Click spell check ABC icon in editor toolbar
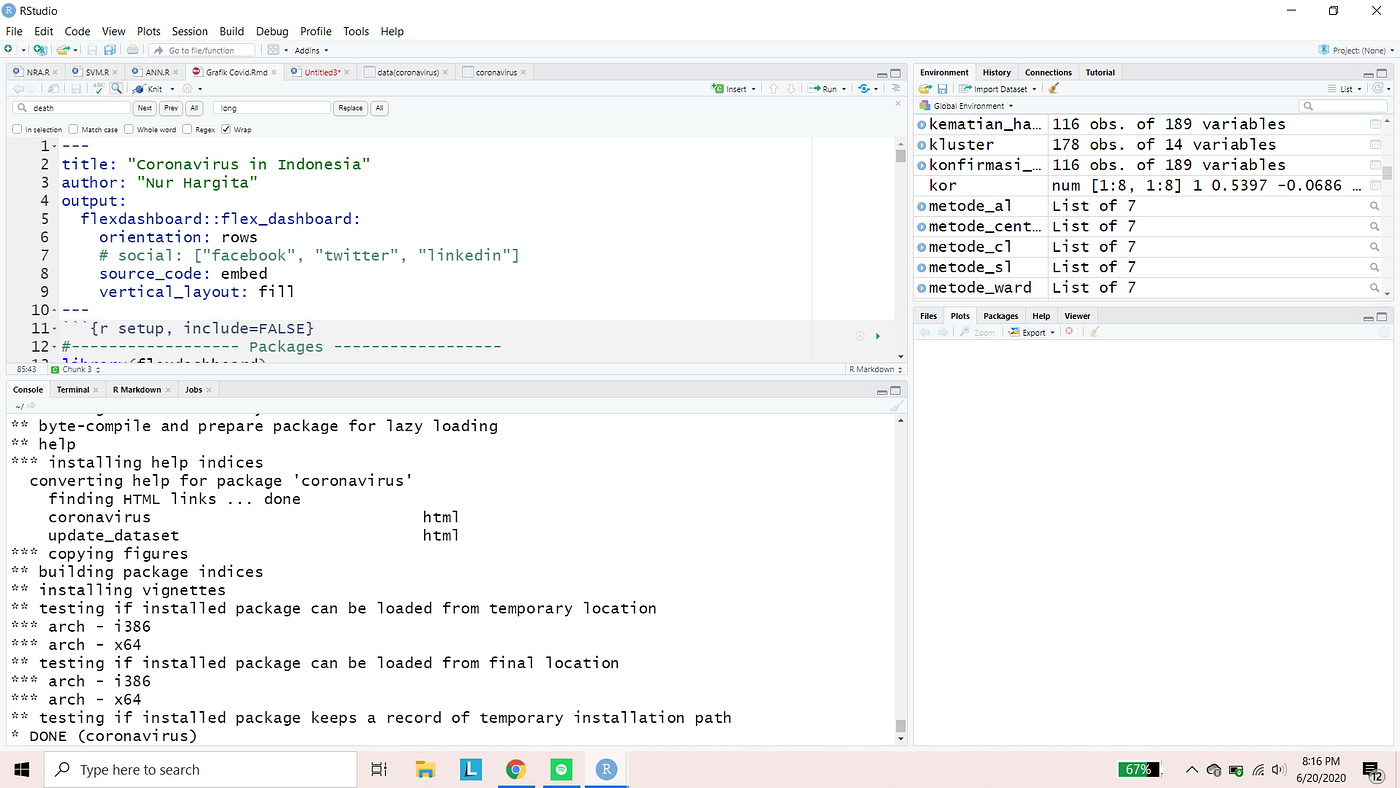 coord(99,89)
